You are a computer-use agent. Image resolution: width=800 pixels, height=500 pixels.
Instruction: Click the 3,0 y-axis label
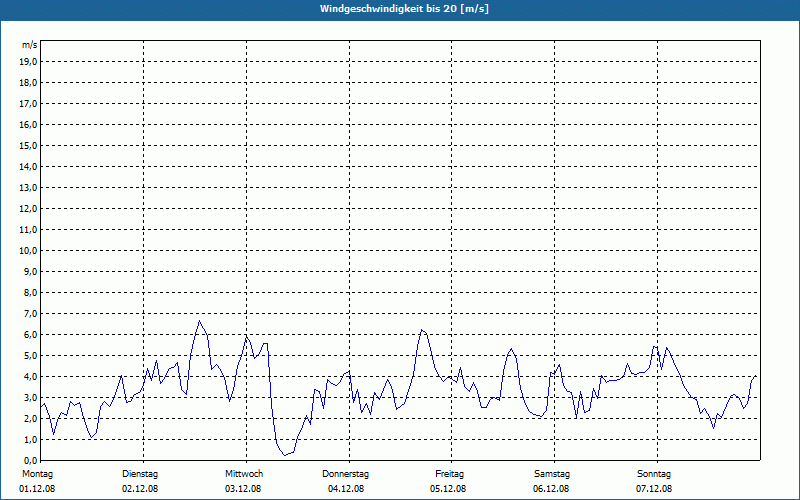tap(30, 397)
